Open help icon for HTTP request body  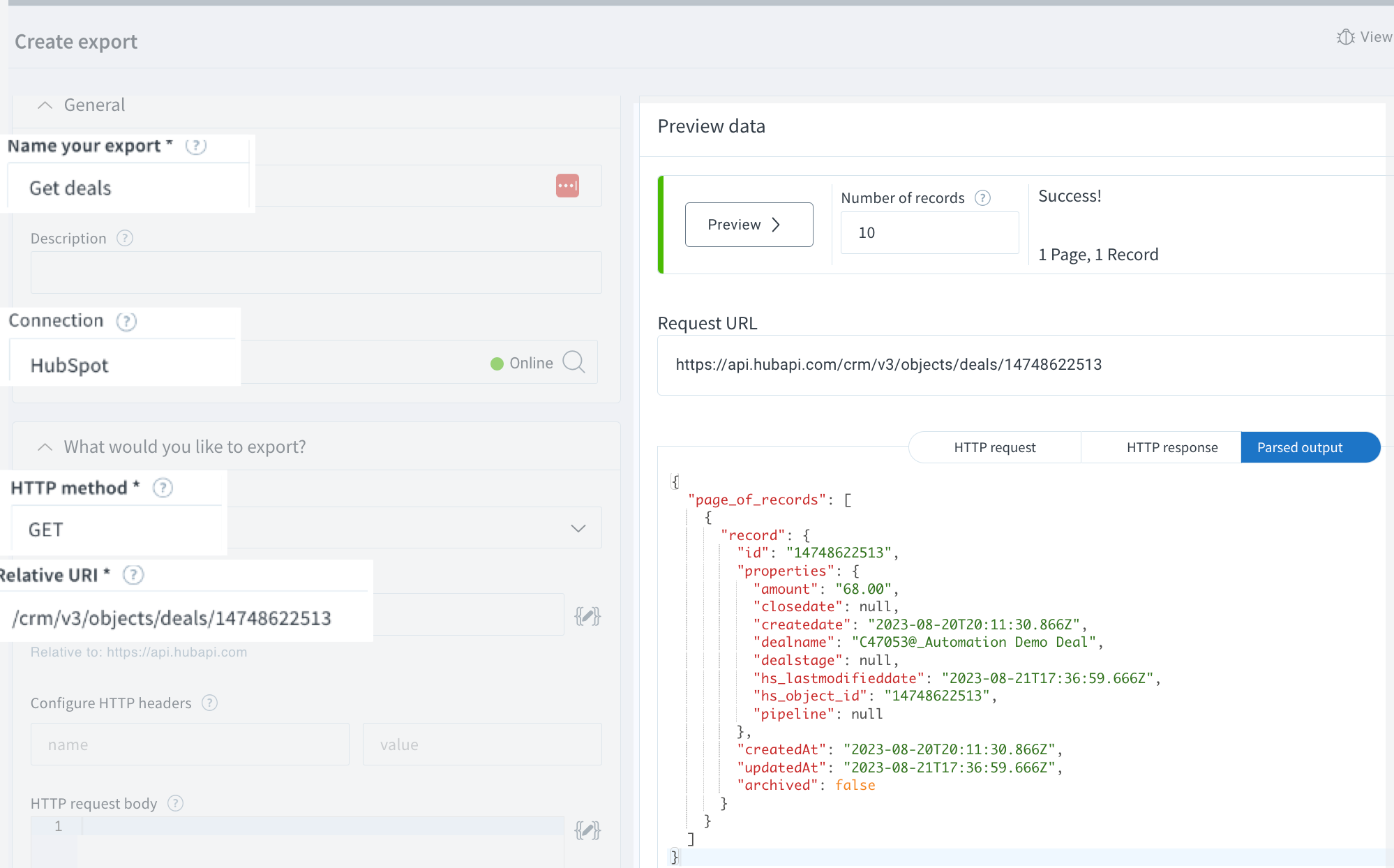pos(176,803)
